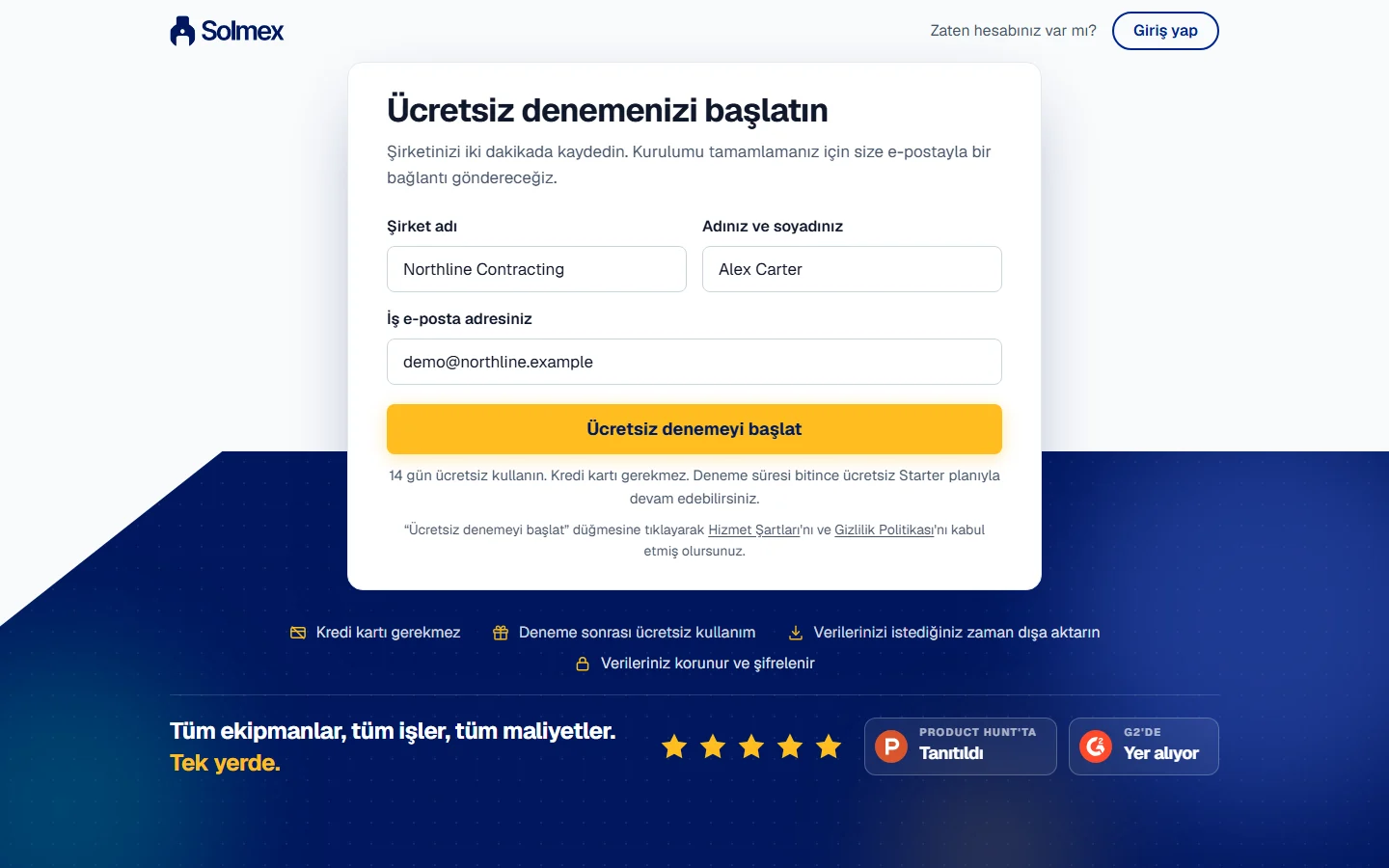Screen dimensions: 1389x868
Task: Click the 'G2'de Yer alıyor' badge text
Action: coord(1161,744)
